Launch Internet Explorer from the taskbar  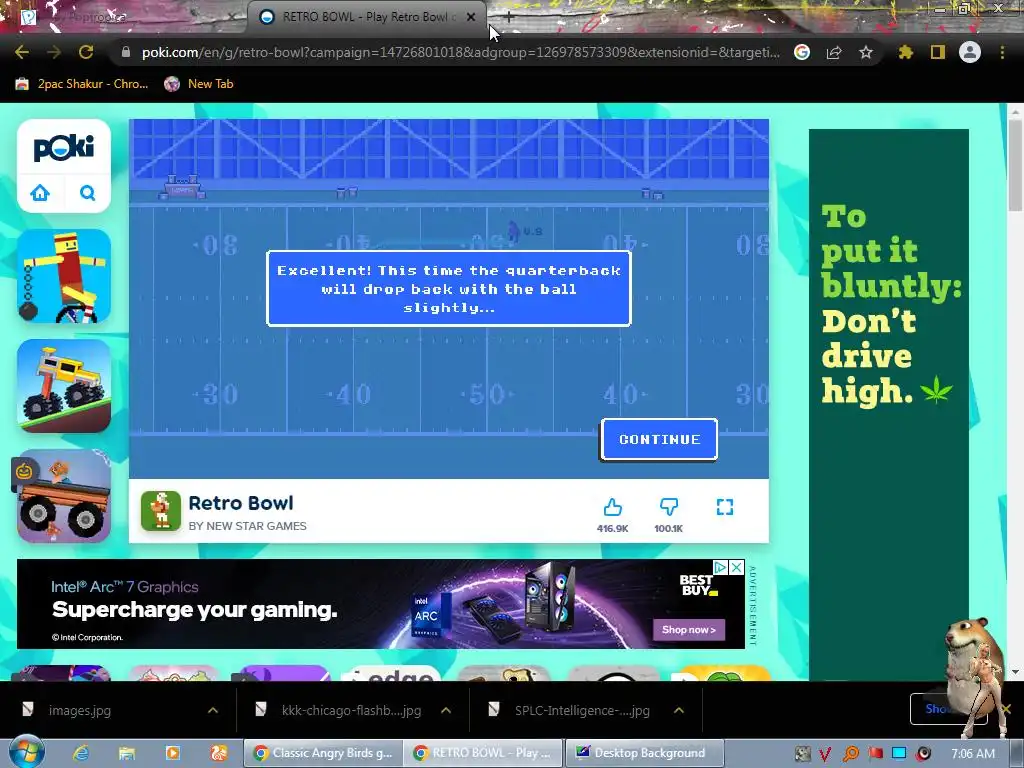(x=81, y=753)
